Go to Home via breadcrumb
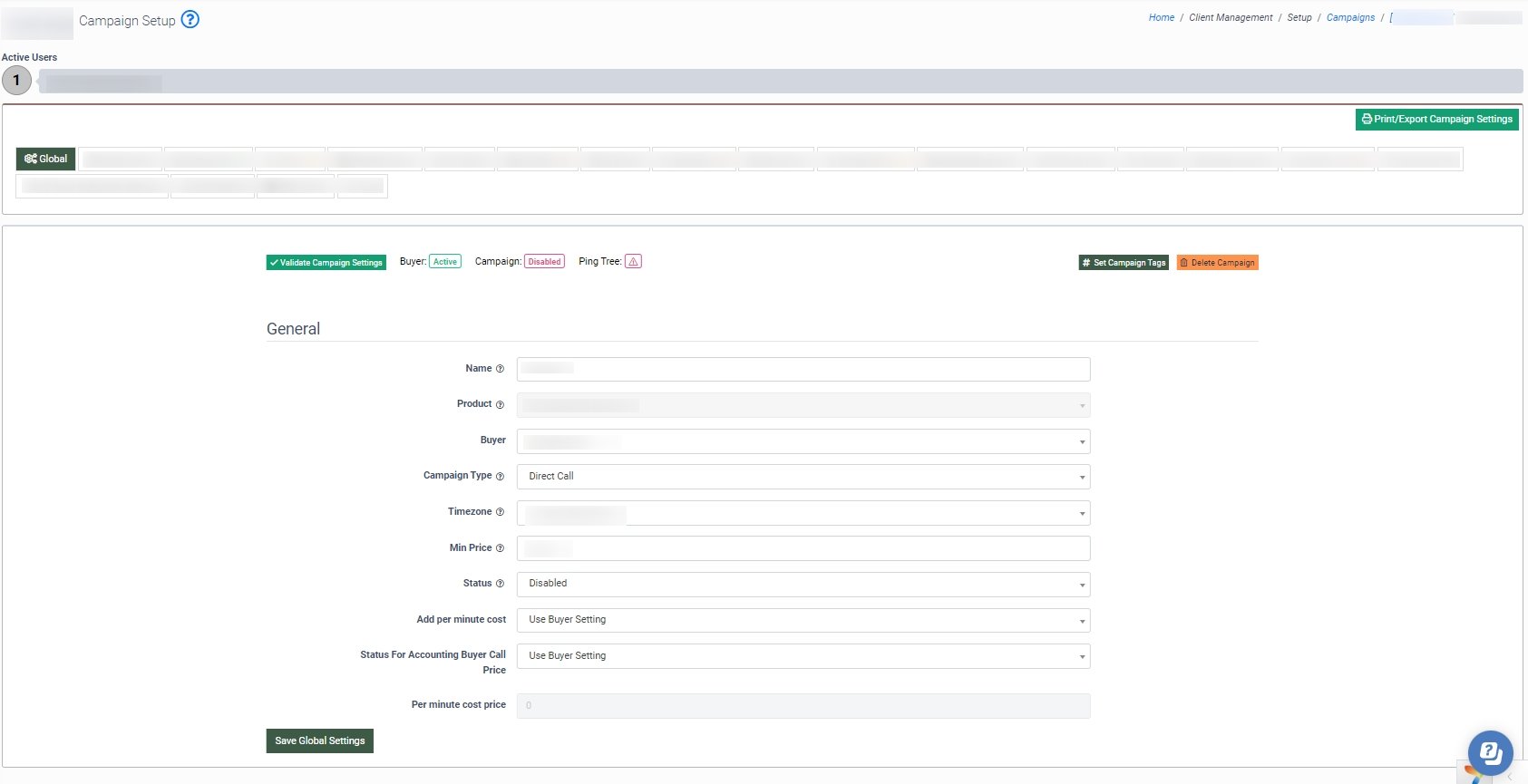This screenshot has height=784, width=1528. 1161,18
